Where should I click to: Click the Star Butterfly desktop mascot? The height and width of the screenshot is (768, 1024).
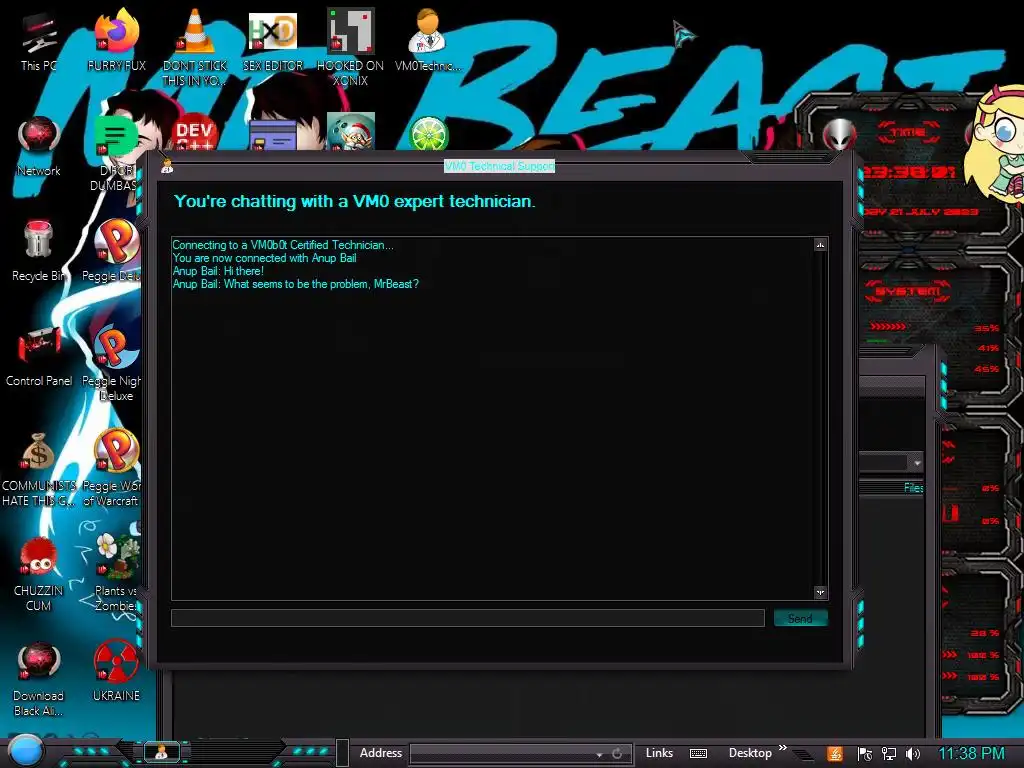tap(994, 142)
